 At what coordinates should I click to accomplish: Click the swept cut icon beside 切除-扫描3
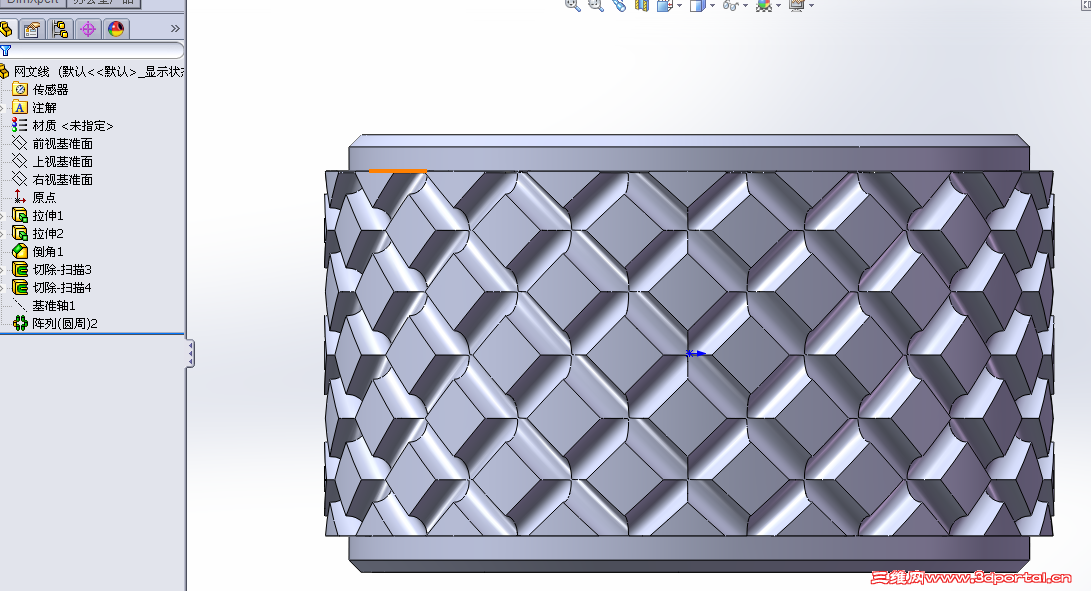(x=20, y=269)
